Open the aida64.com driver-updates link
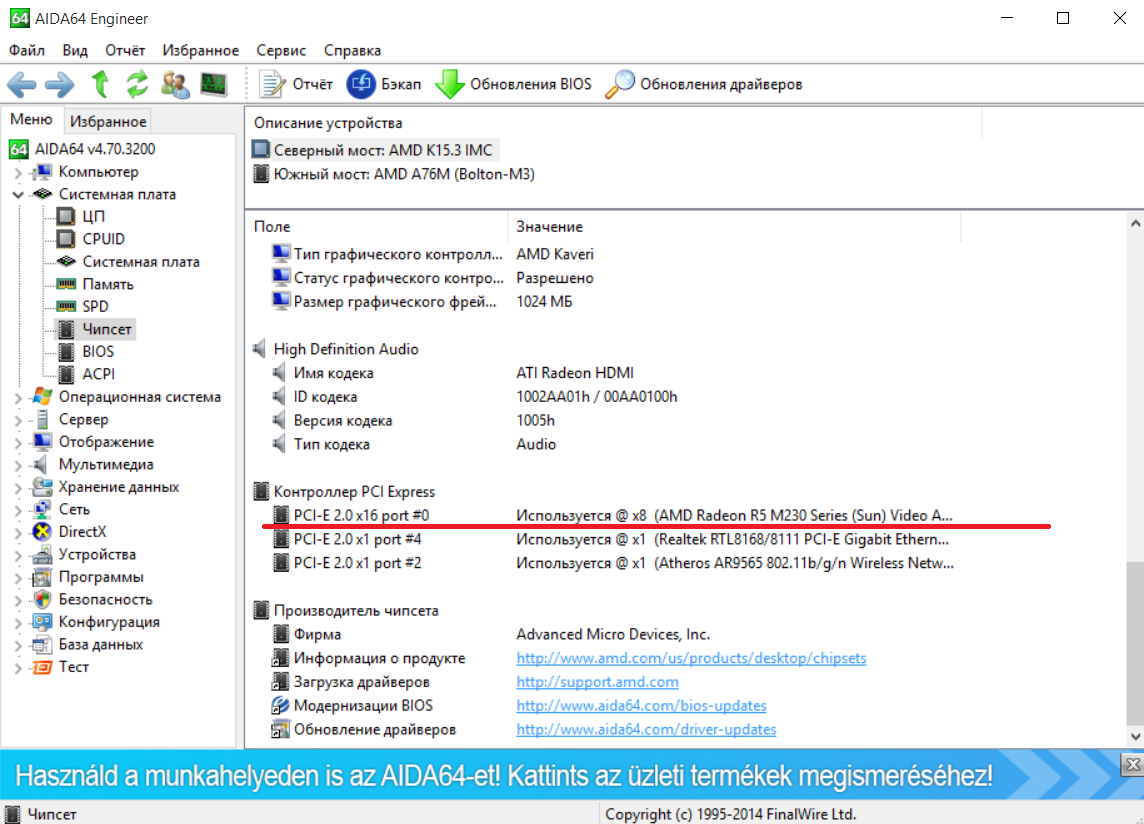This screenshot has width=1144, height=824. tap(646, 729)
